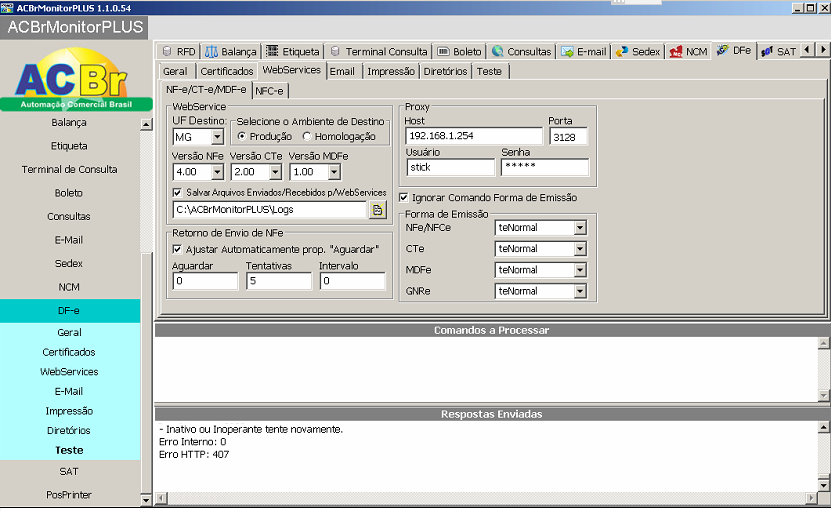The image size is (831, 511).
Task: Click the Intervalo input field
Action: (352, 281)
